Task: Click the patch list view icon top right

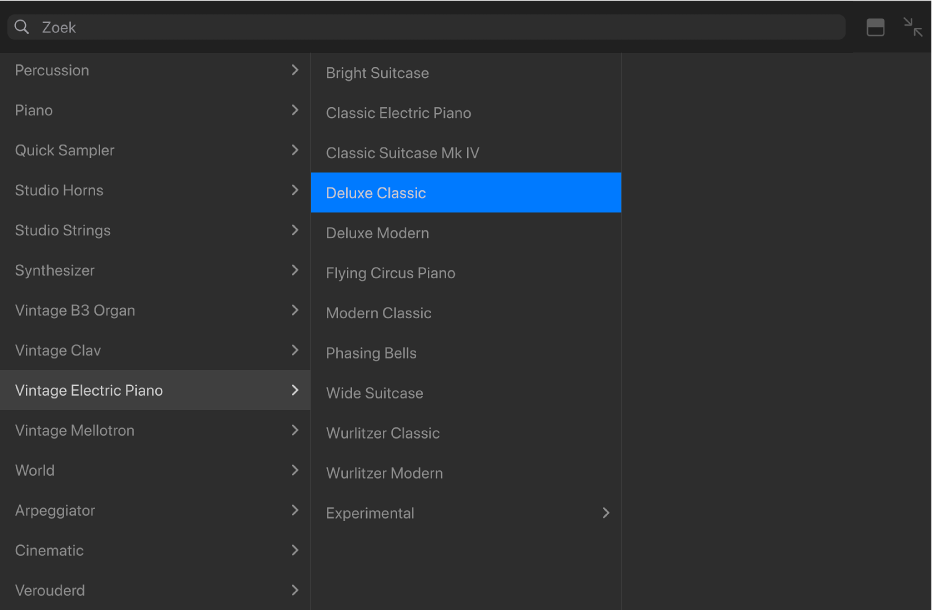Action: [x=876, y=27]
